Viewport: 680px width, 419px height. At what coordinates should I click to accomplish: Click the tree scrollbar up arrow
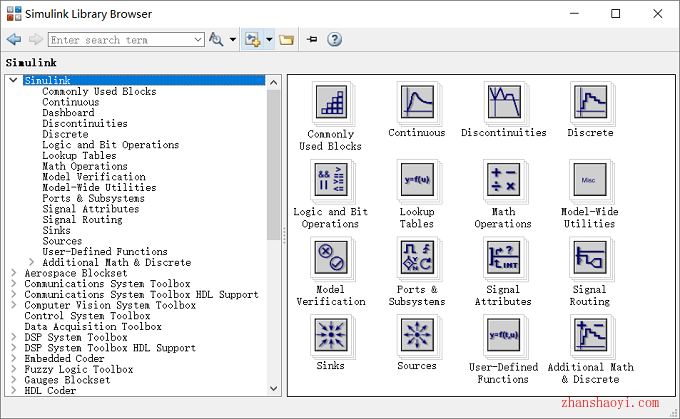pyautogui.click(x=274, y=82)
